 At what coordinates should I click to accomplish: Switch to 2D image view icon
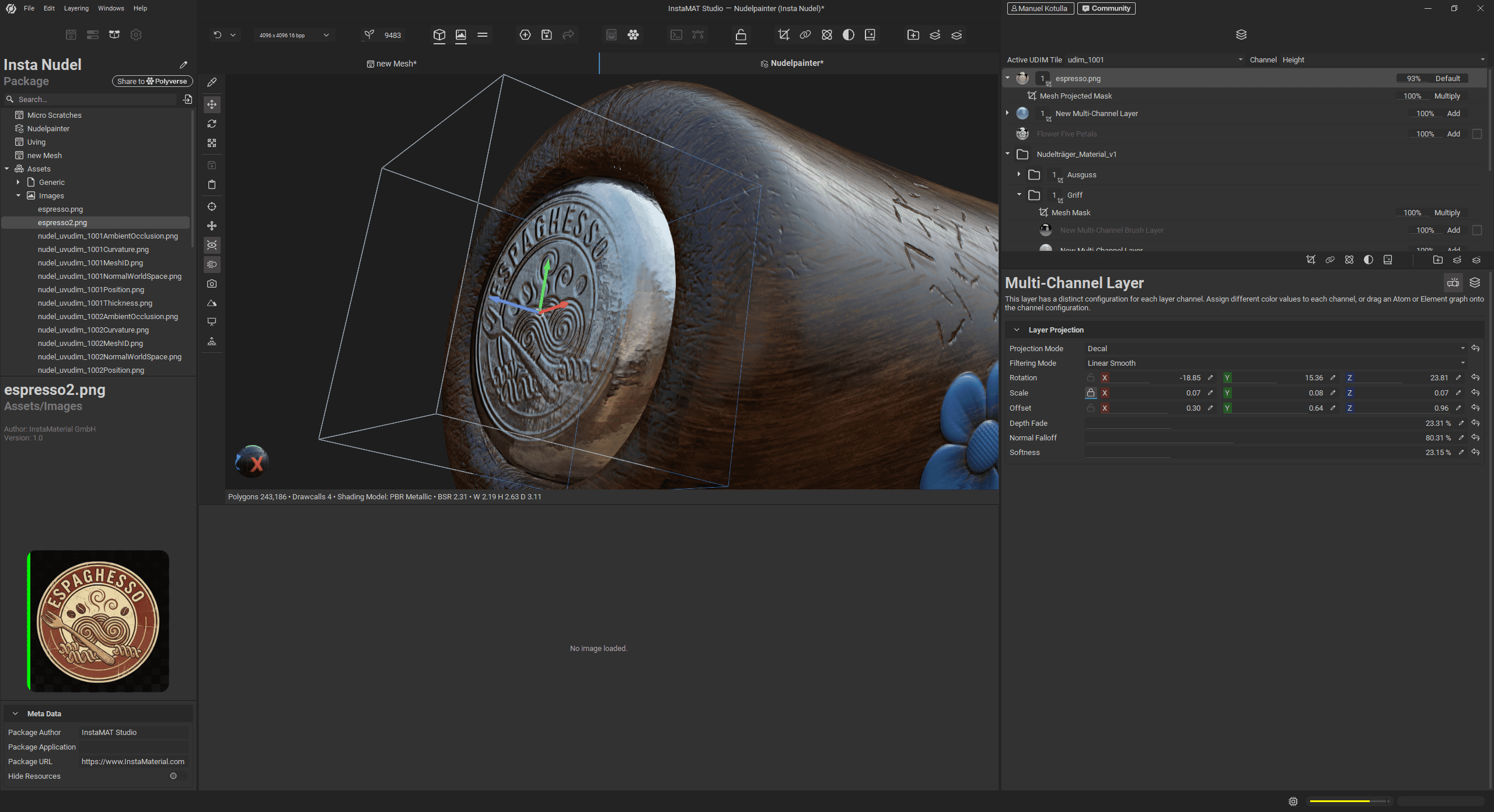click(461, 35)
